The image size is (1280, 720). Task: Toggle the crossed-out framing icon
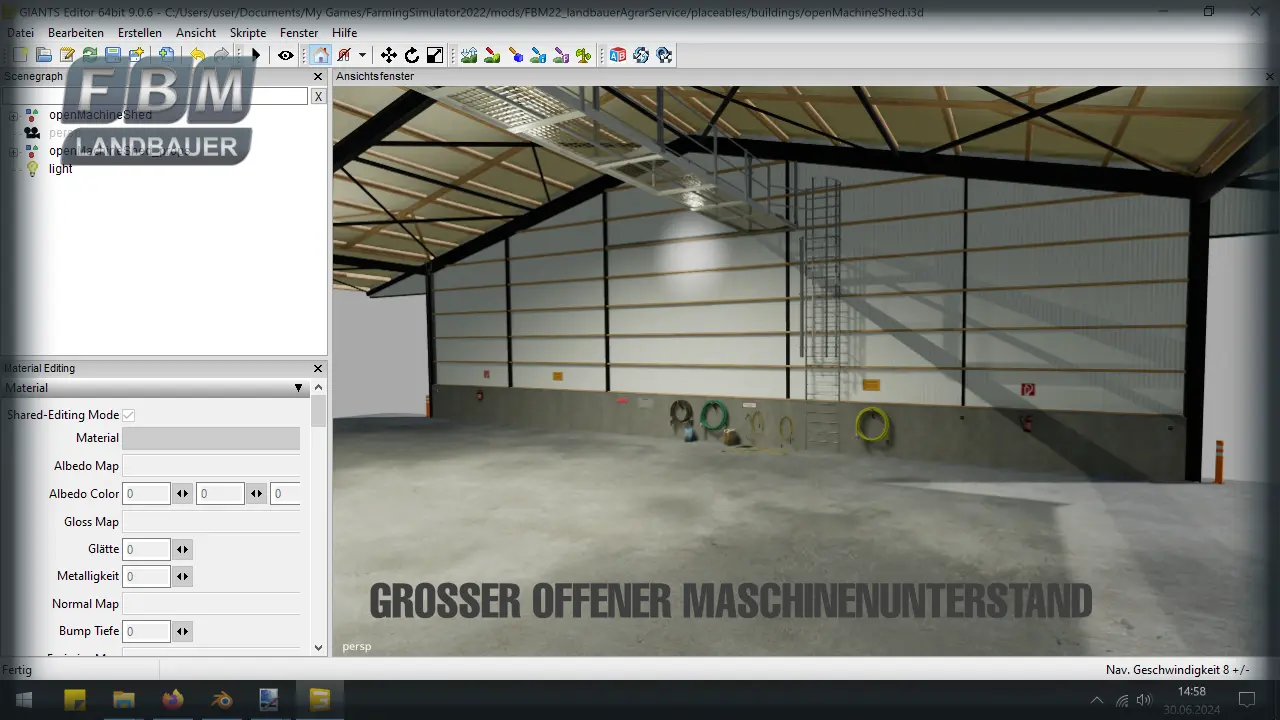pyautogui.click(x=344, y=55)
